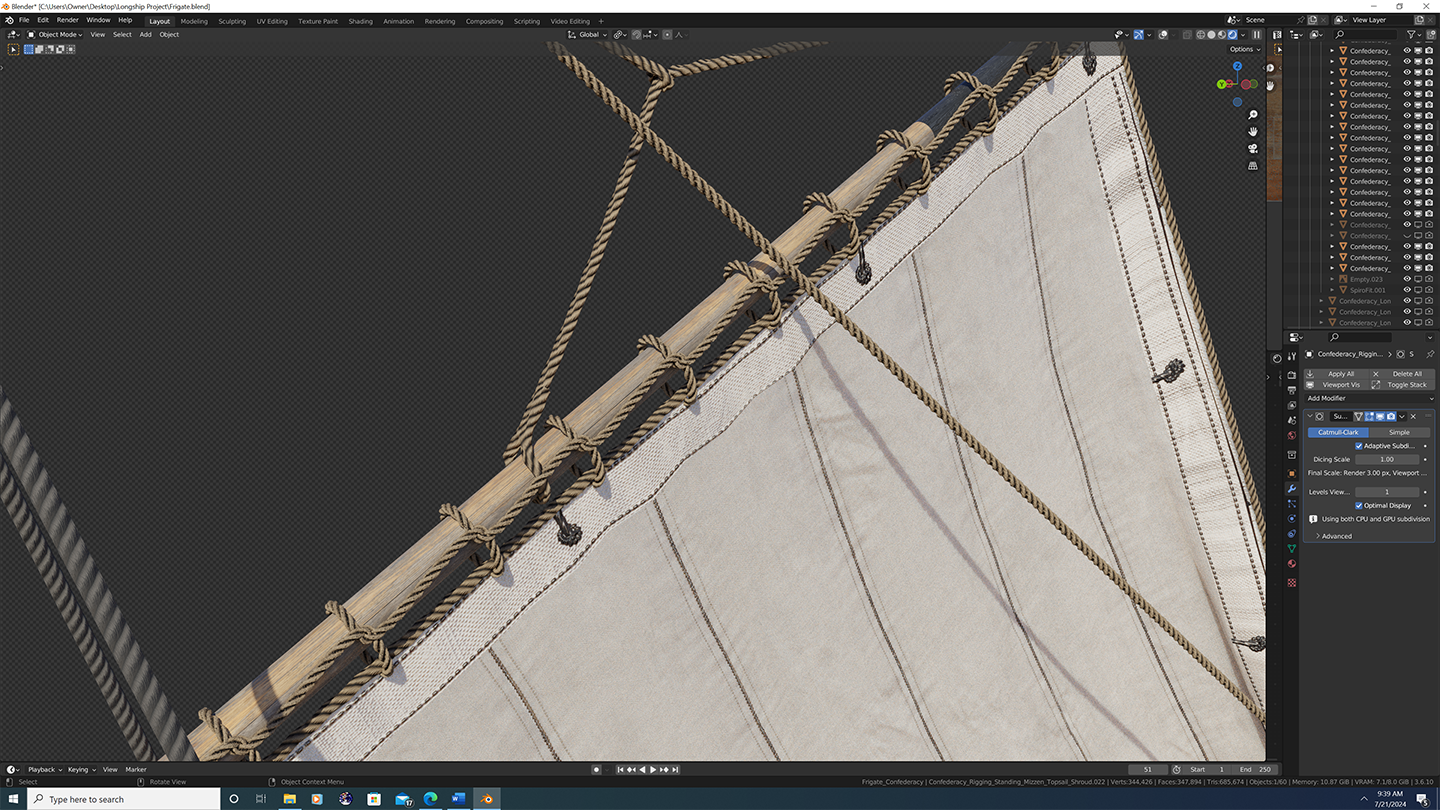This screenshot has width=1440, height=810.
Task: Open the Output properties tab
Action: (1292, 390)
